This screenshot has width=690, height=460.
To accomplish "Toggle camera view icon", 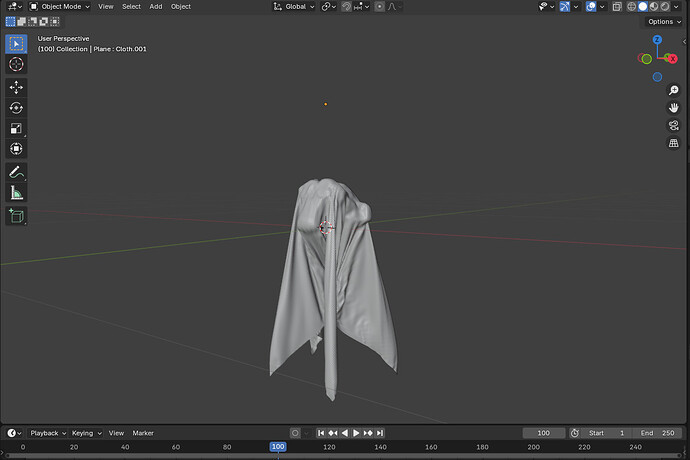I will pos(673,125).
